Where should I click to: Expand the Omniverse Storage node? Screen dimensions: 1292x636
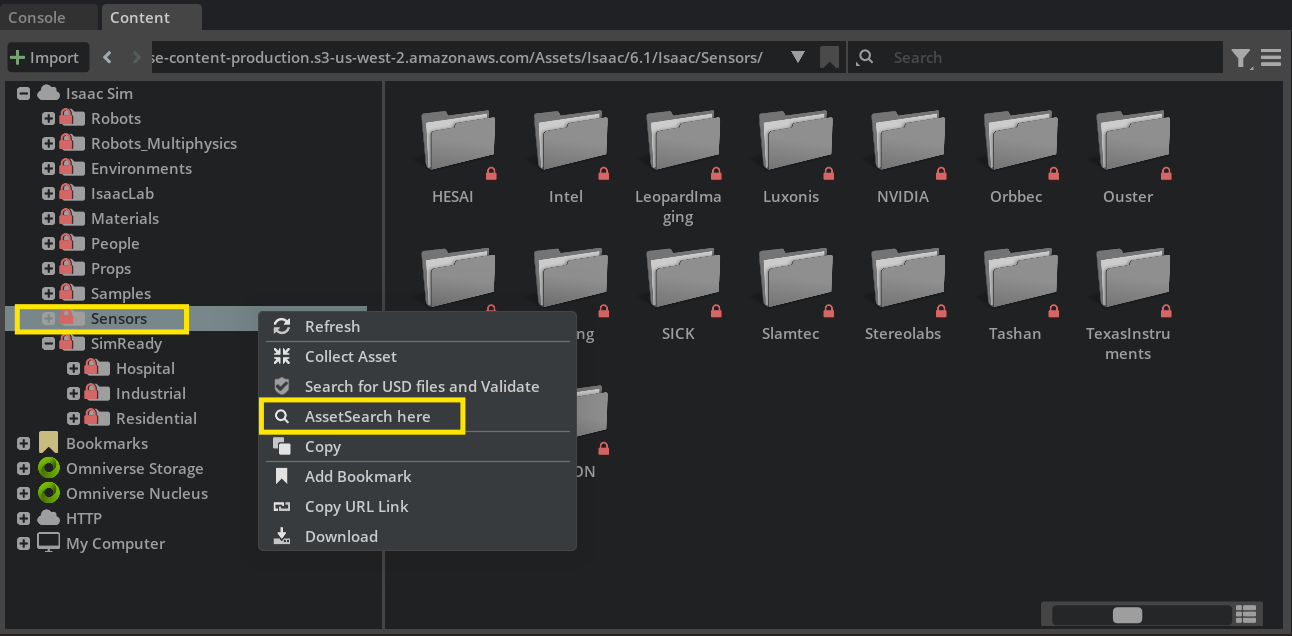tap(24, 468)
